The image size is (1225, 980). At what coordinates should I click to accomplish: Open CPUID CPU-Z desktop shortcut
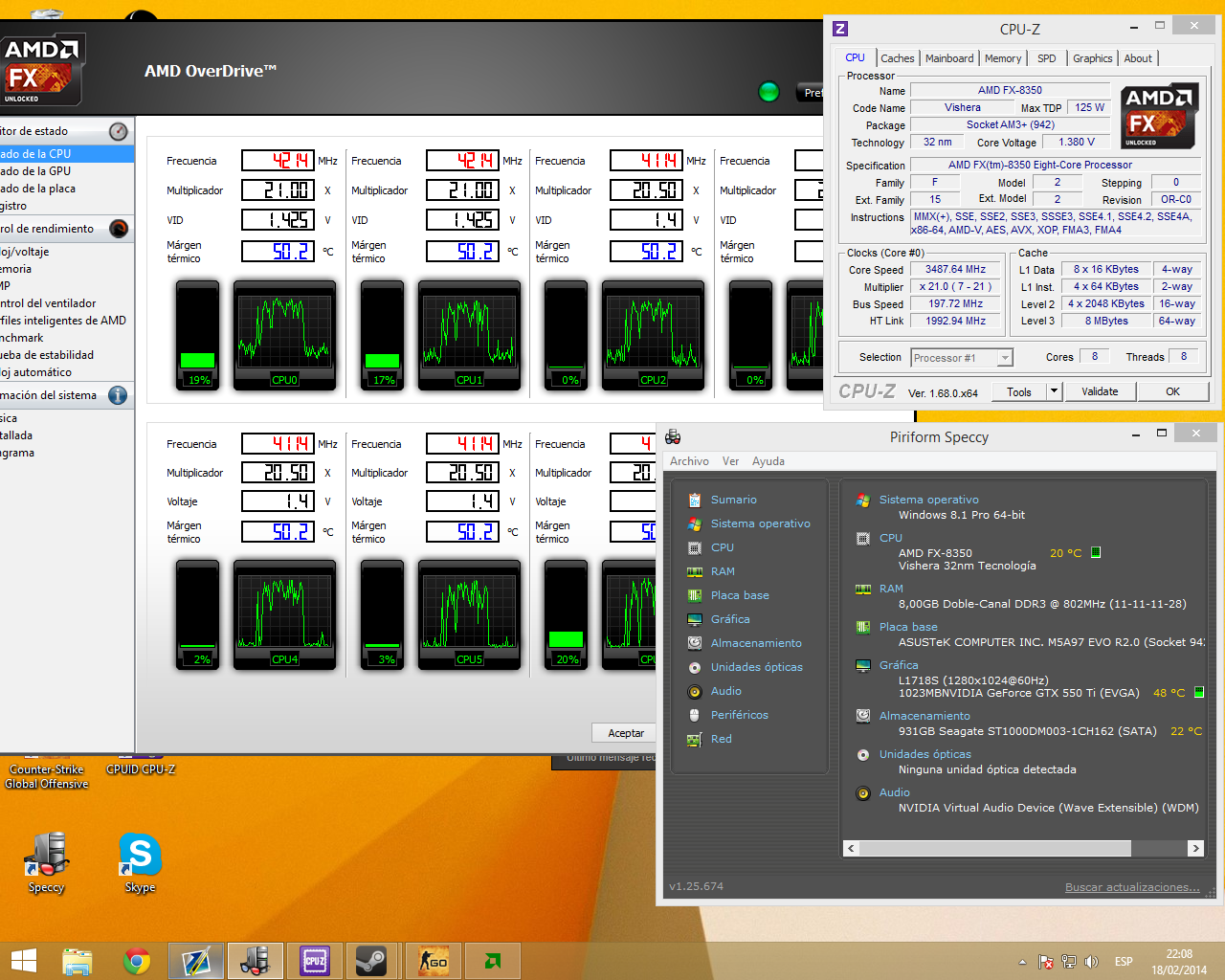(x=141, y=768)
